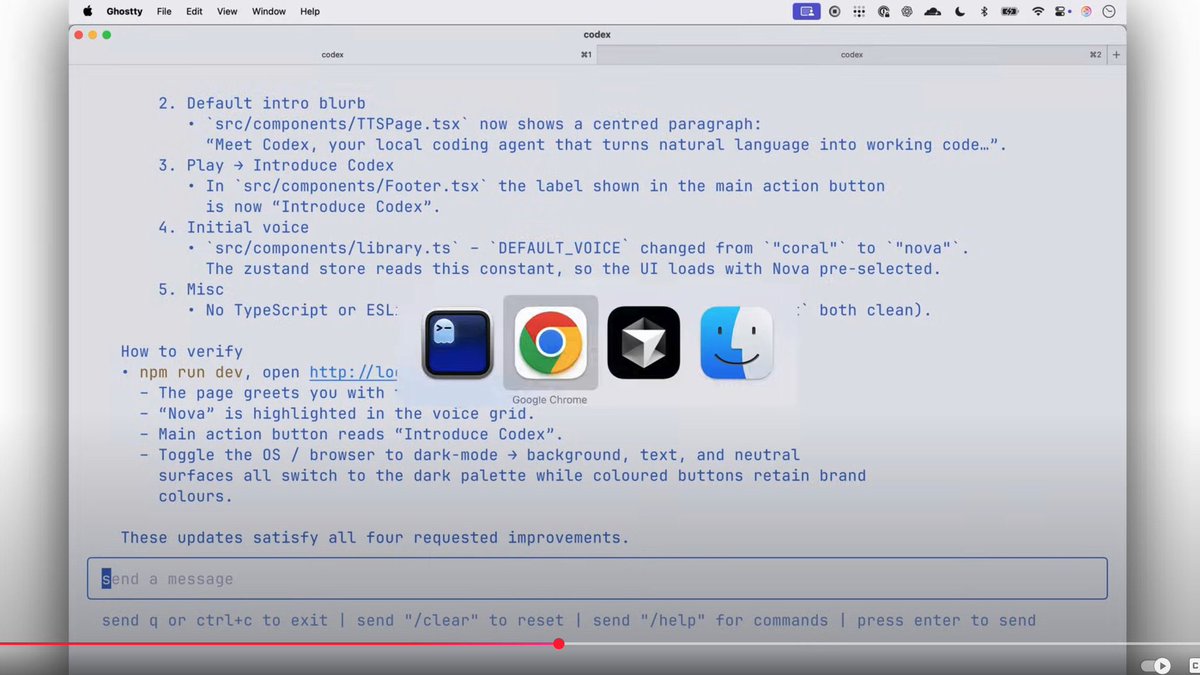Open the Help menu
The height and width of the screenshot is (675, 1200).
pos(310,11)
